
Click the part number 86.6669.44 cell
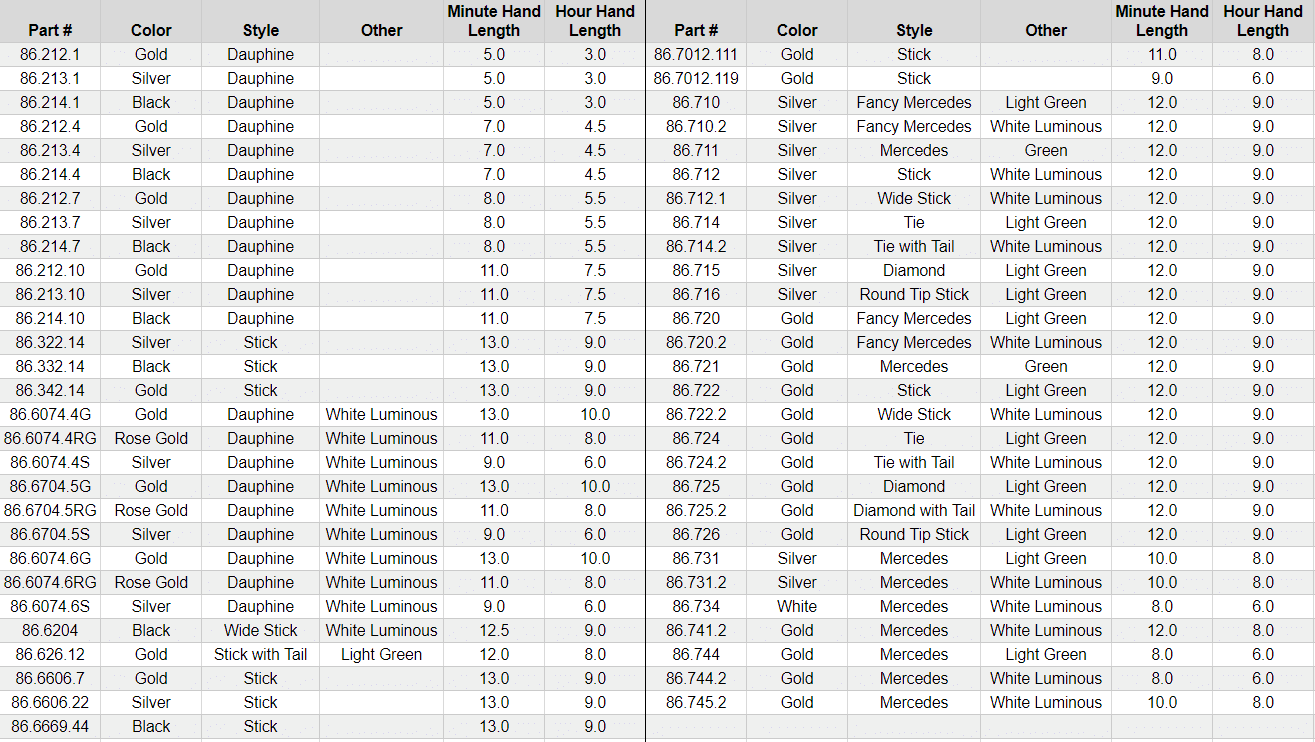coord(50,726)
